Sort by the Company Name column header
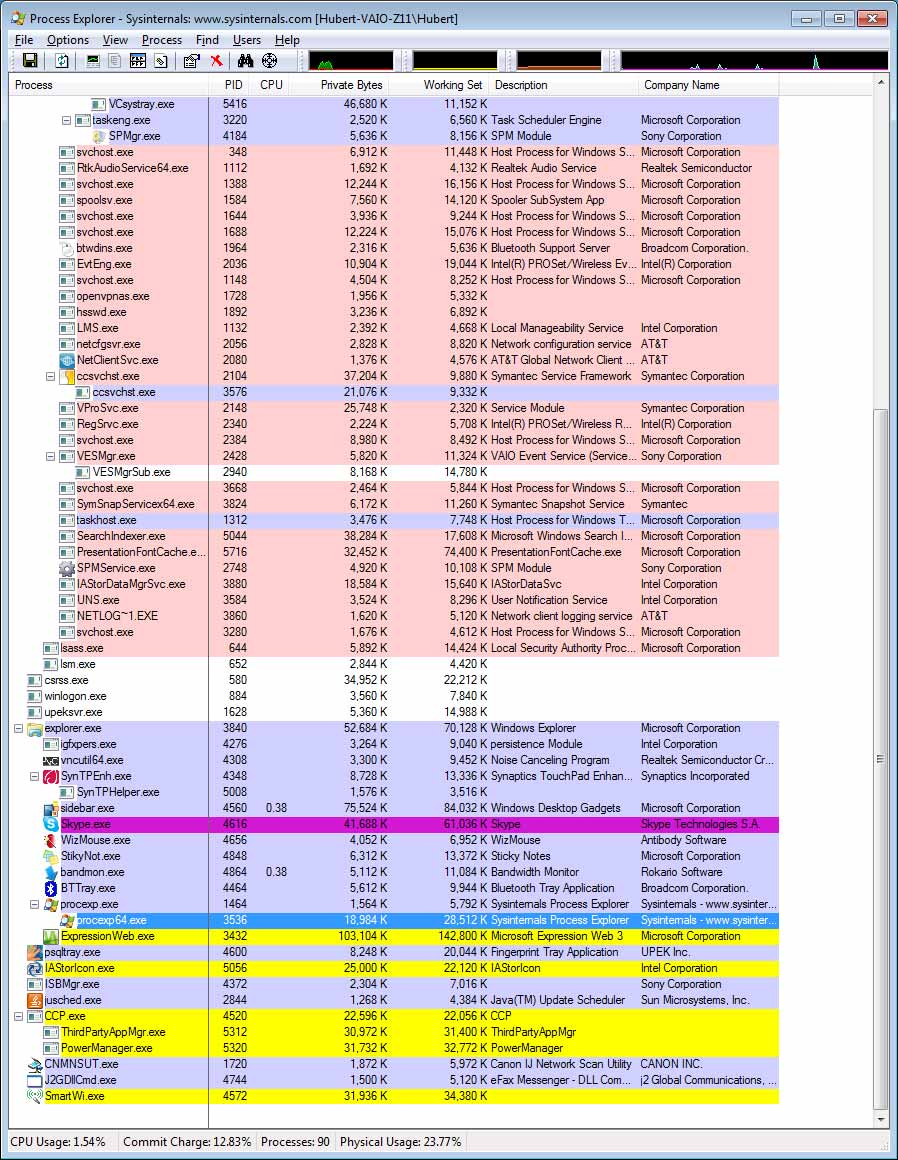 click(x=709, y=85)
